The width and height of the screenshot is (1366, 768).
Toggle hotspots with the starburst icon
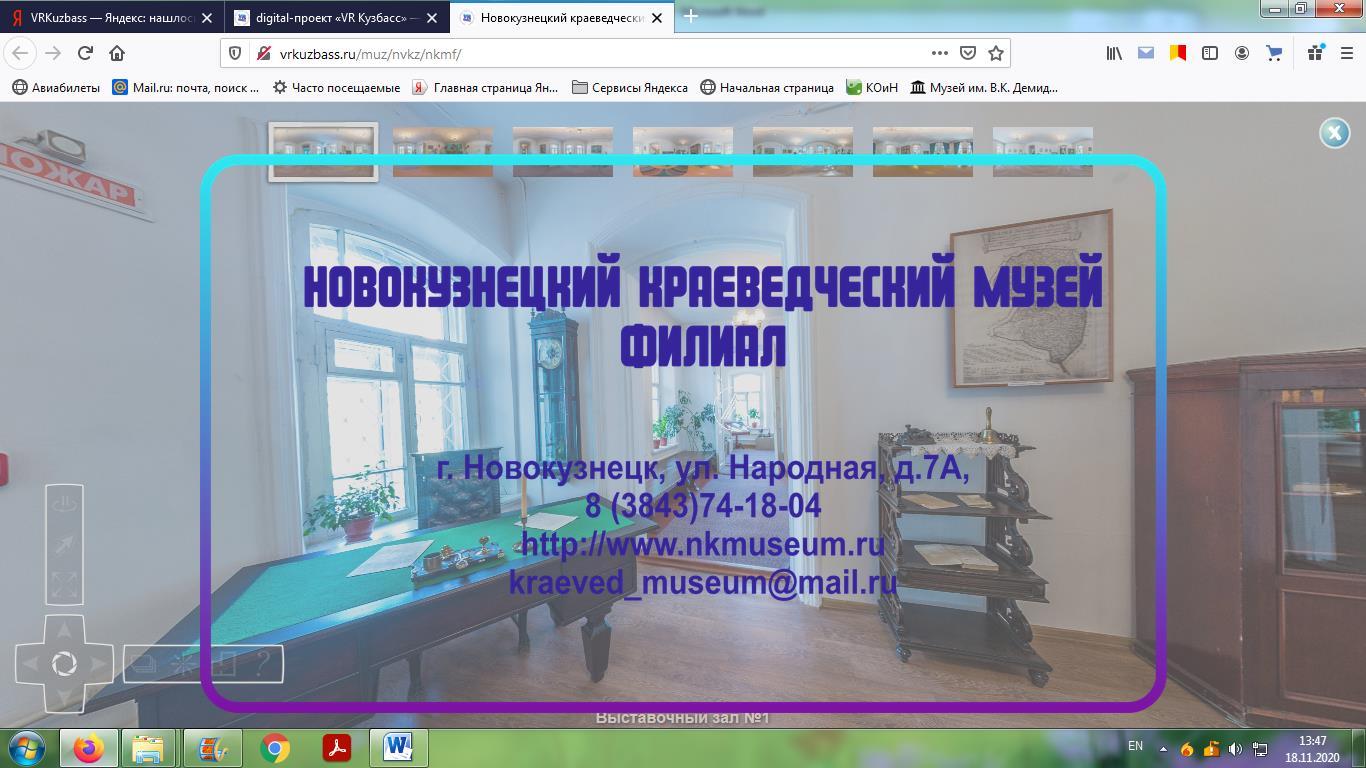click(x=184, y=664)
